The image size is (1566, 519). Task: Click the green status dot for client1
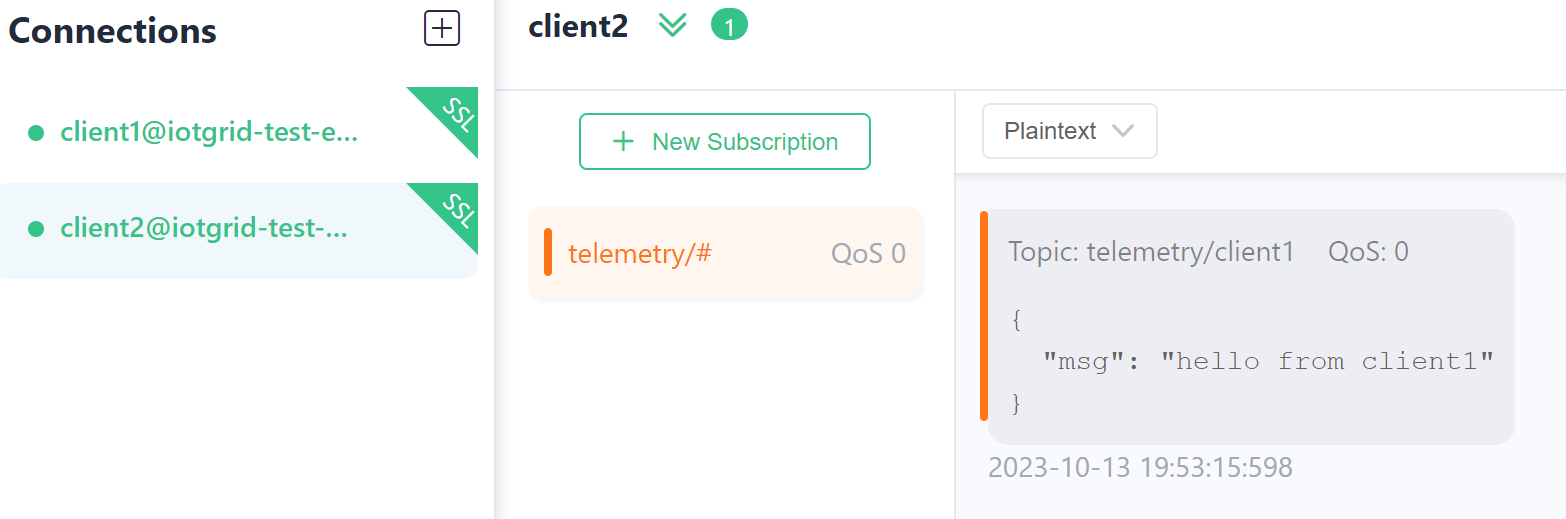tap(36, 132)
